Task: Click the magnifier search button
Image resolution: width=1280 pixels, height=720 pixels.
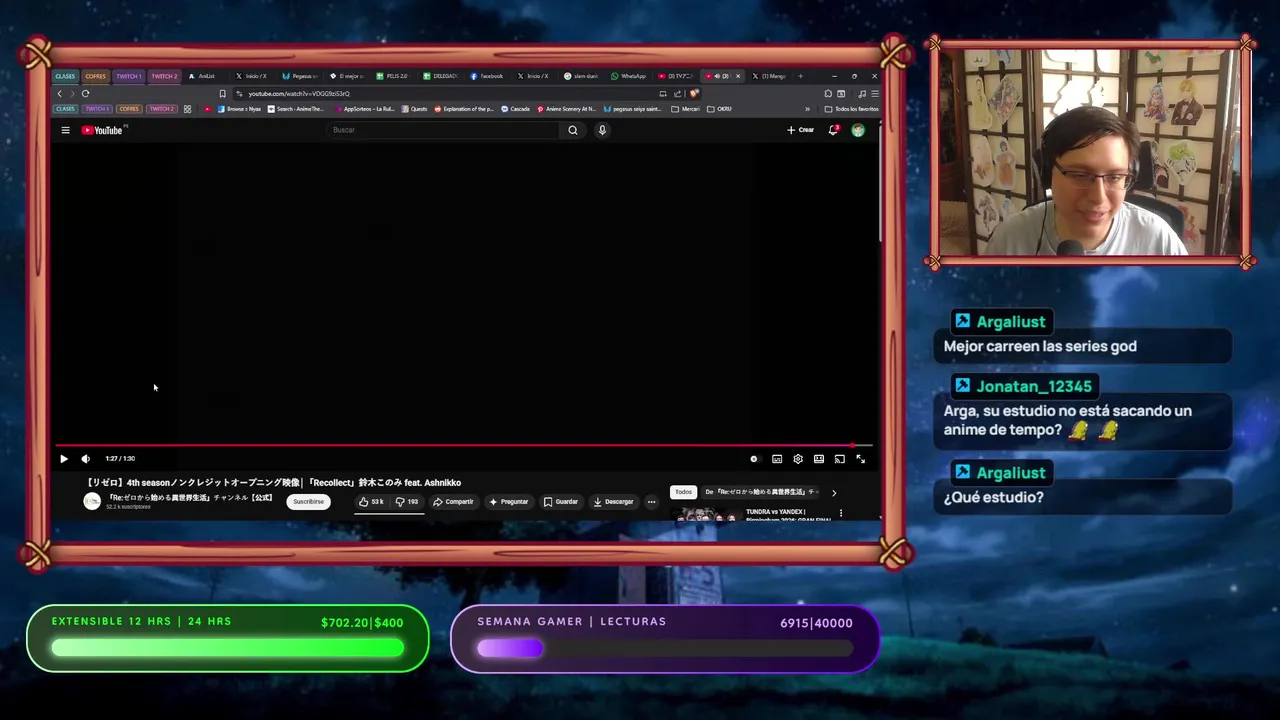Action: (573, 130)
